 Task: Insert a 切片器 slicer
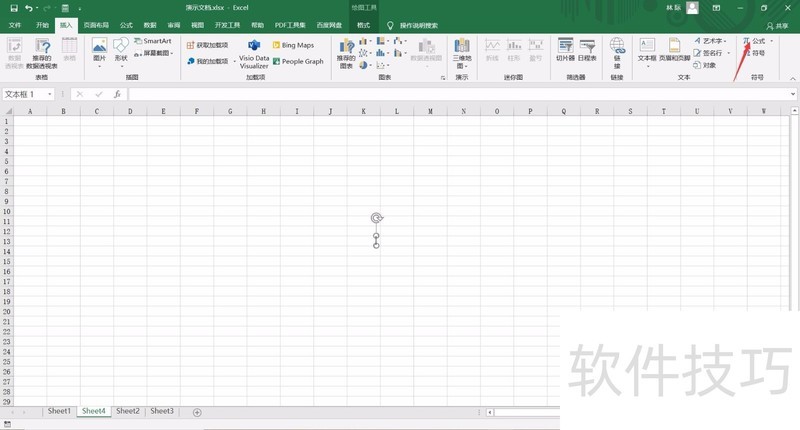(565, 50)
